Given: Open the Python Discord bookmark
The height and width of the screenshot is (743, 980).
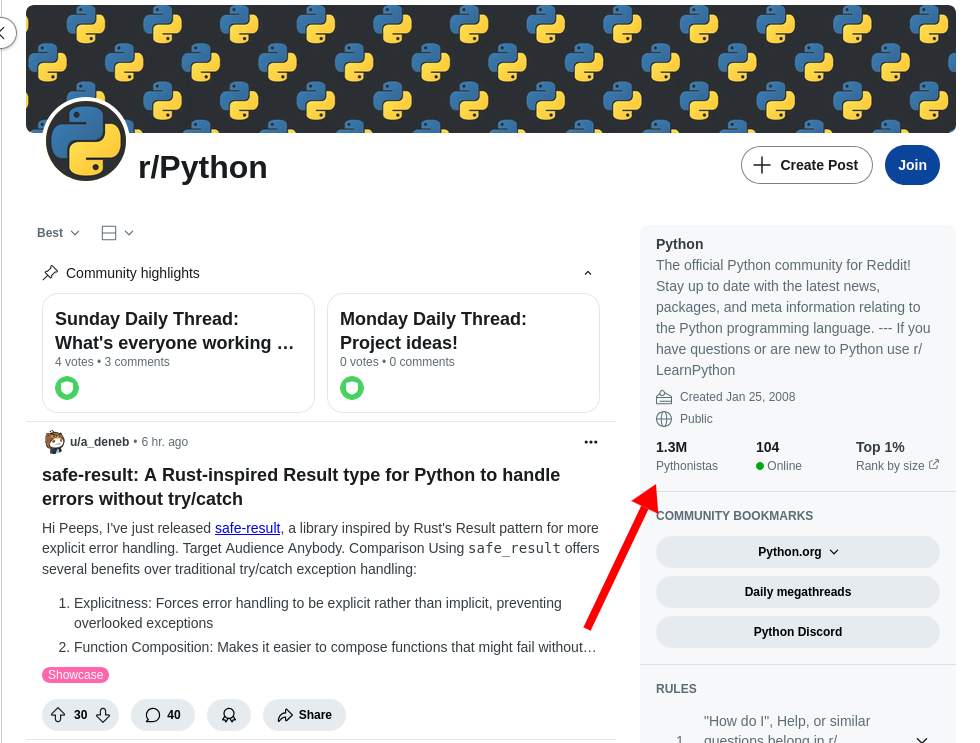Looking at the screenshot, I should click(x=797, y=631).
